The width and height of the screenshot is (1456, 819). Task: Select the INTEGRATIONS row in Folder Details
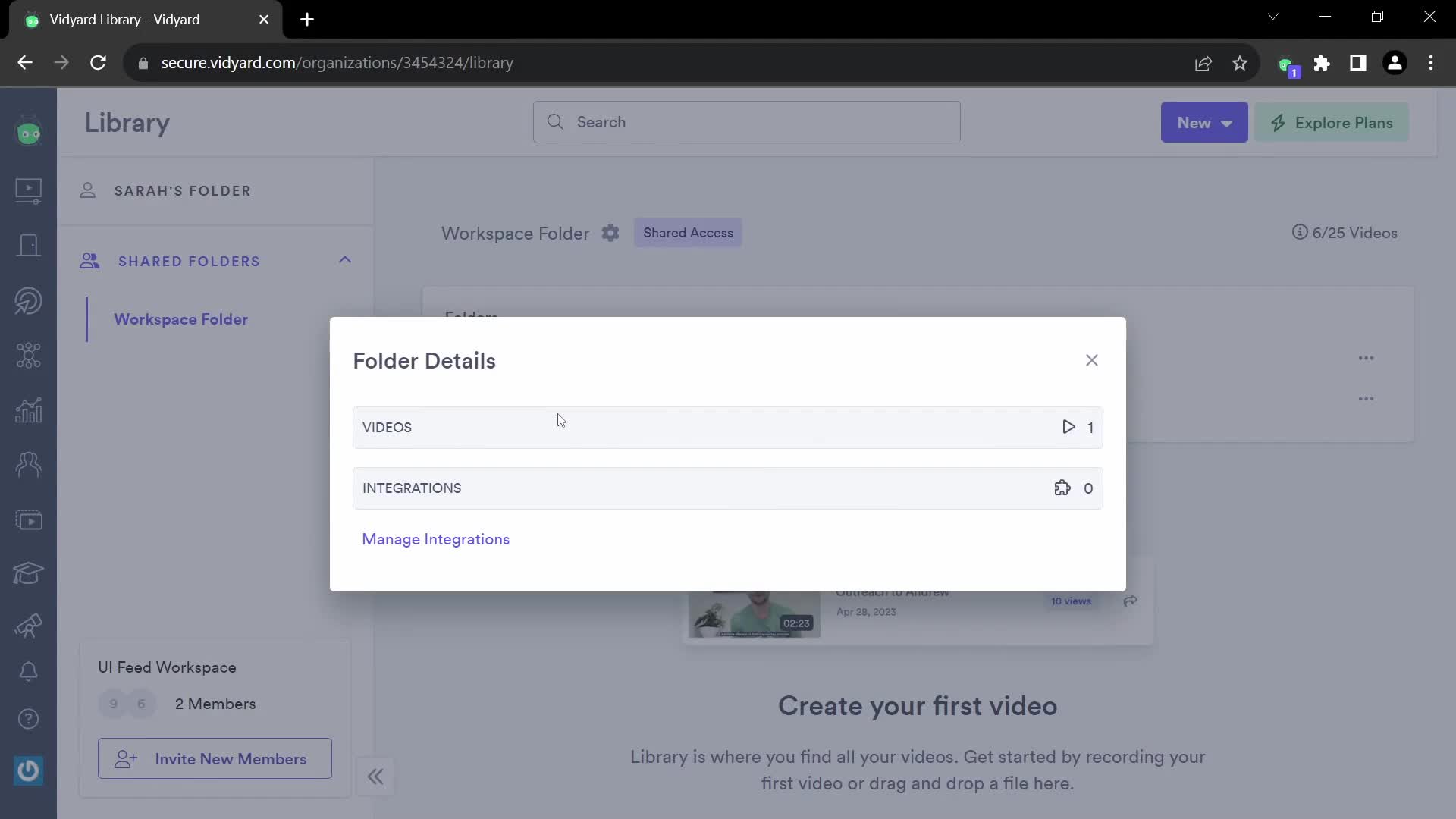click(x=727, y=488)
